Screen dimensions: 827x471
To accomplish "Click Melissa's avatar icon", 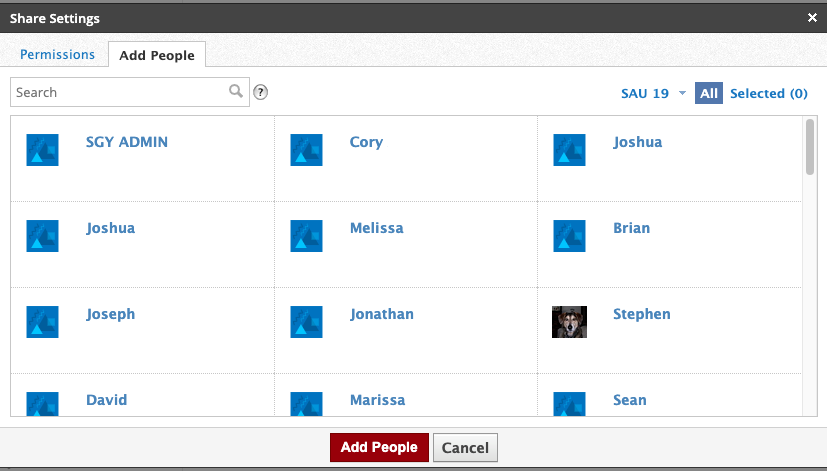I will click(306, 236).
